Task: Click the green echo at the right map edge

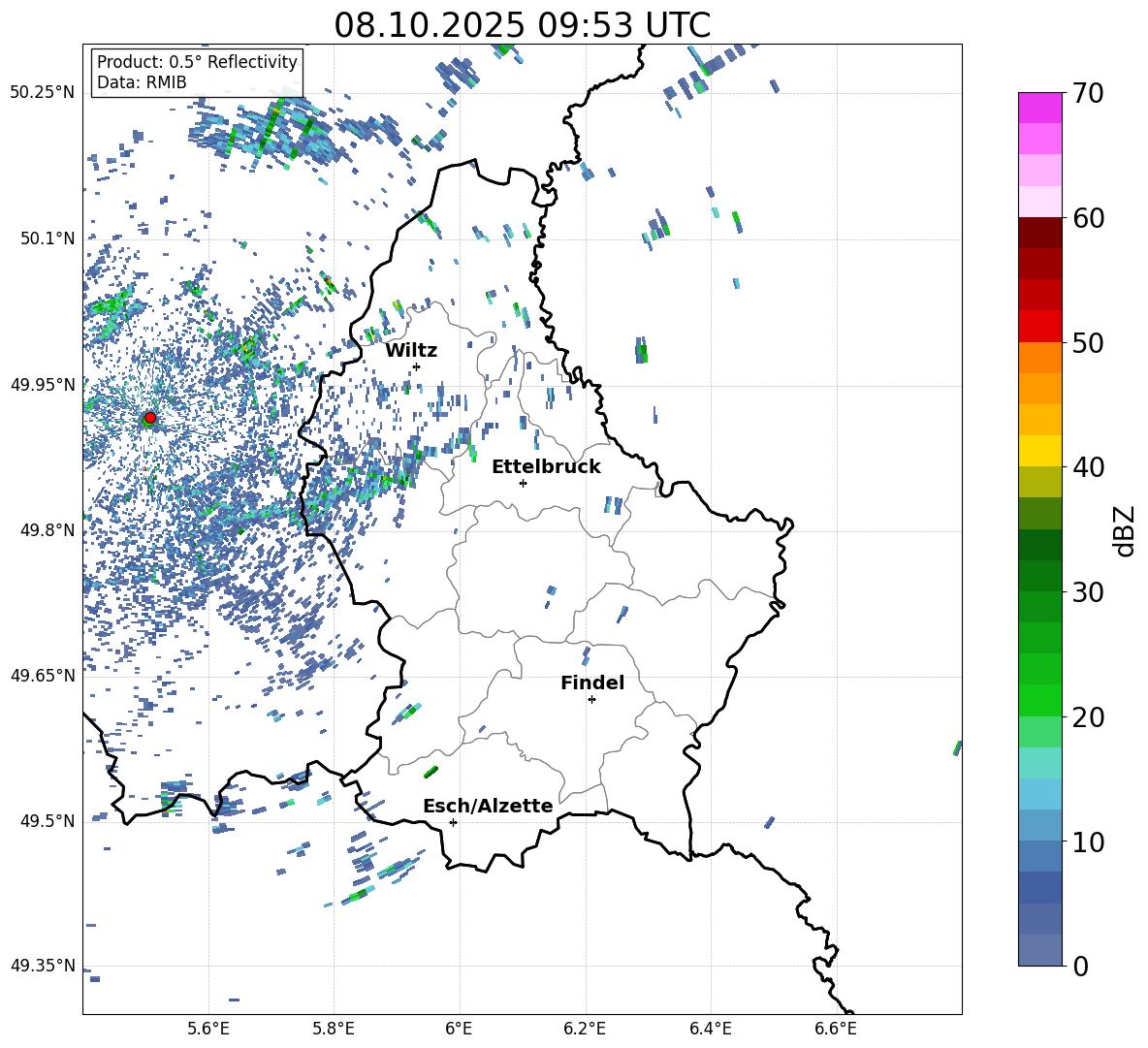Action: coord(957,748)
